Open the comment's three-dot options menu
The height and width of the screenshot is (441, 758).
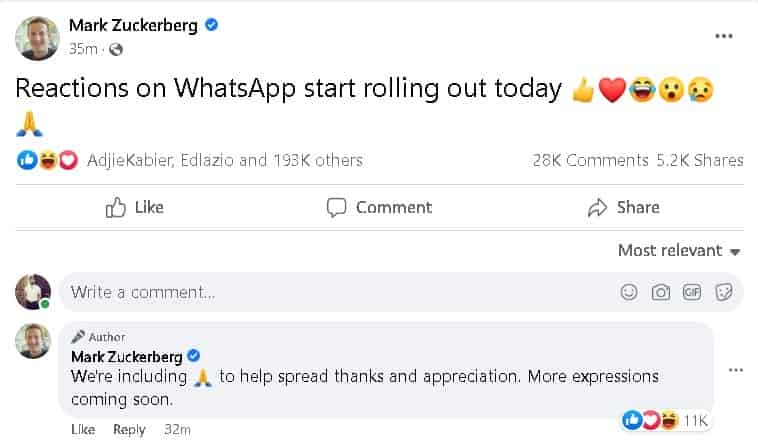pyautogui.click(x=736, y=370)
